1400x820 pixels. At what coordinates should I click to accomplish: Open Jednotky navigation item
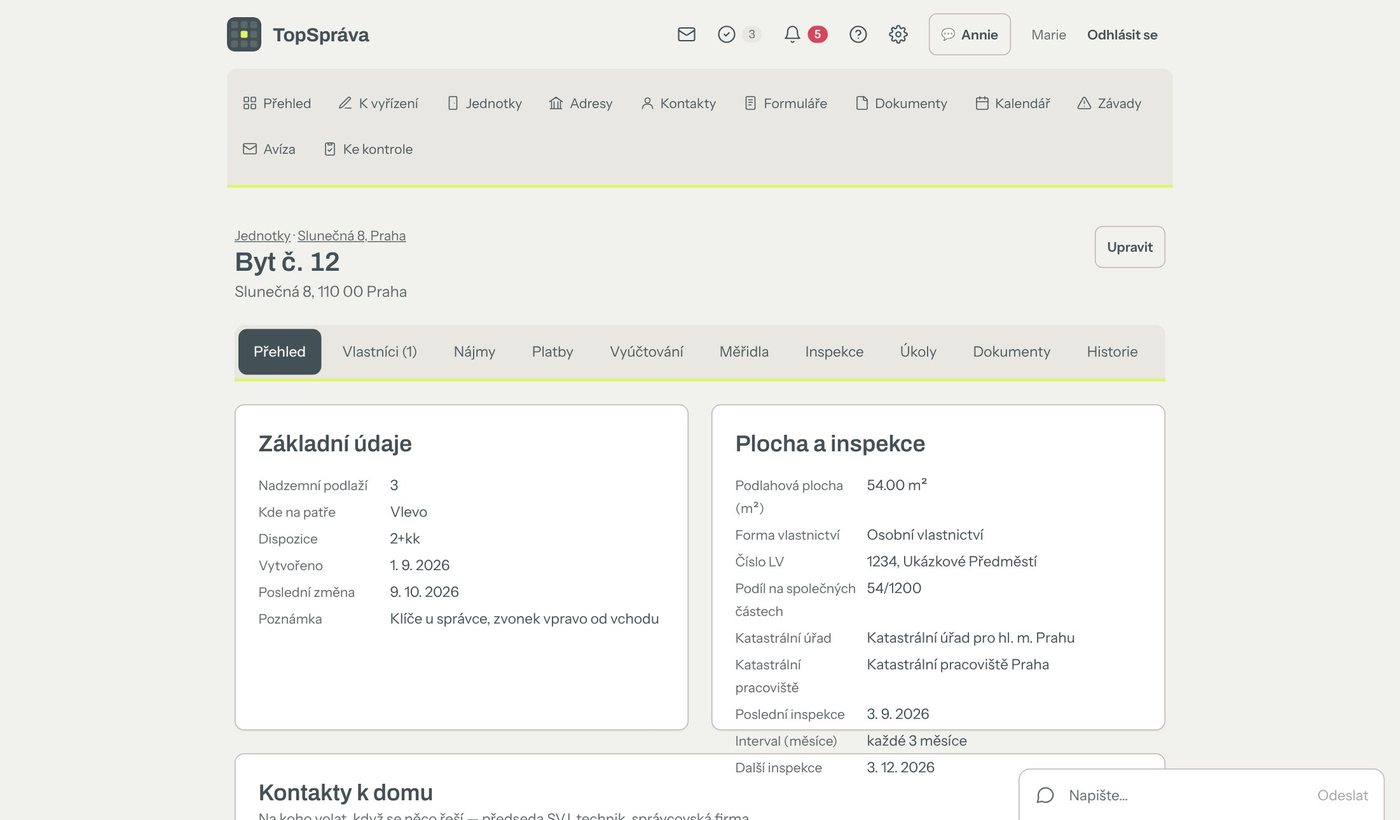tap(484, 103)
